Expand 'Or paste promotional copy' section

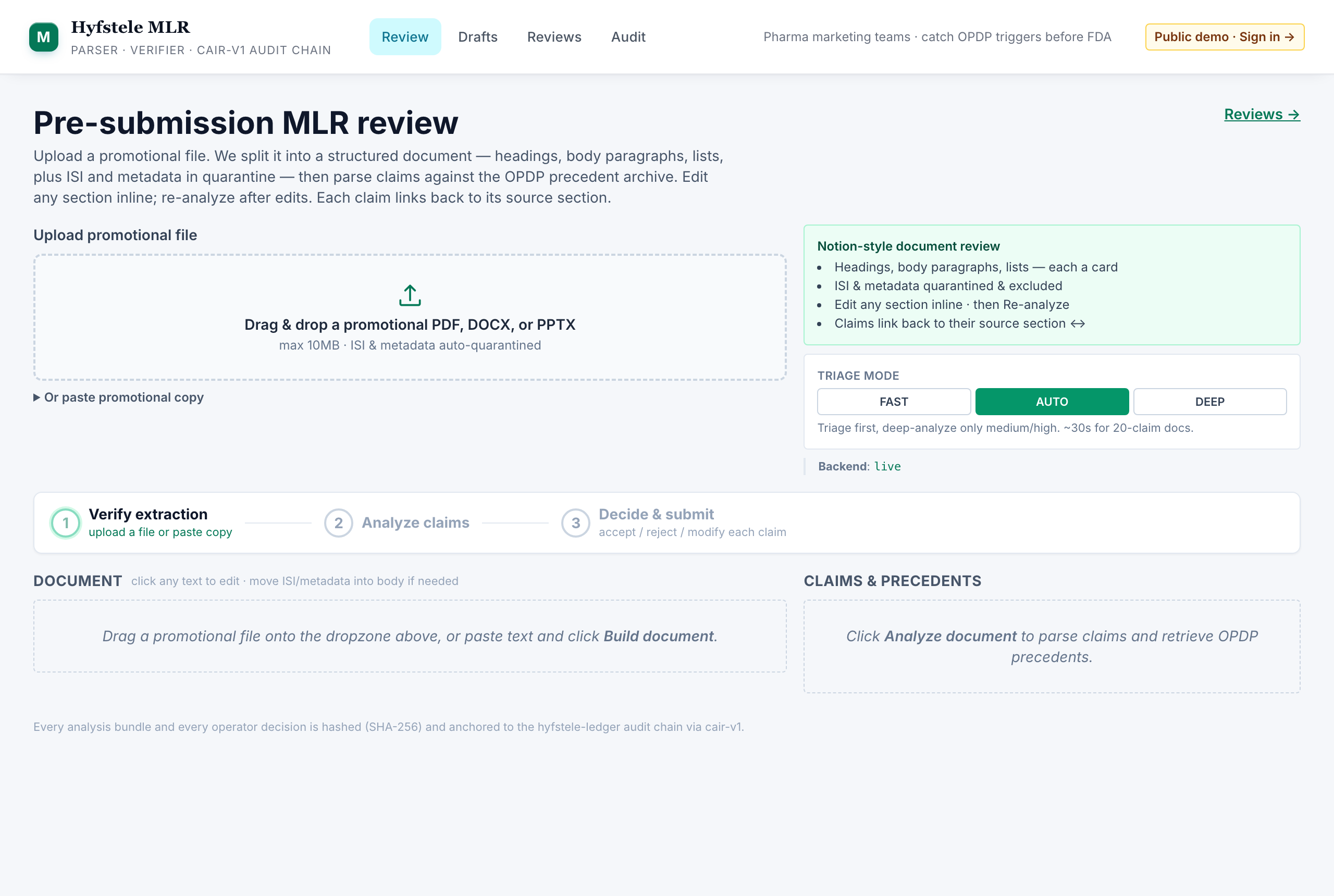point(119,397)
